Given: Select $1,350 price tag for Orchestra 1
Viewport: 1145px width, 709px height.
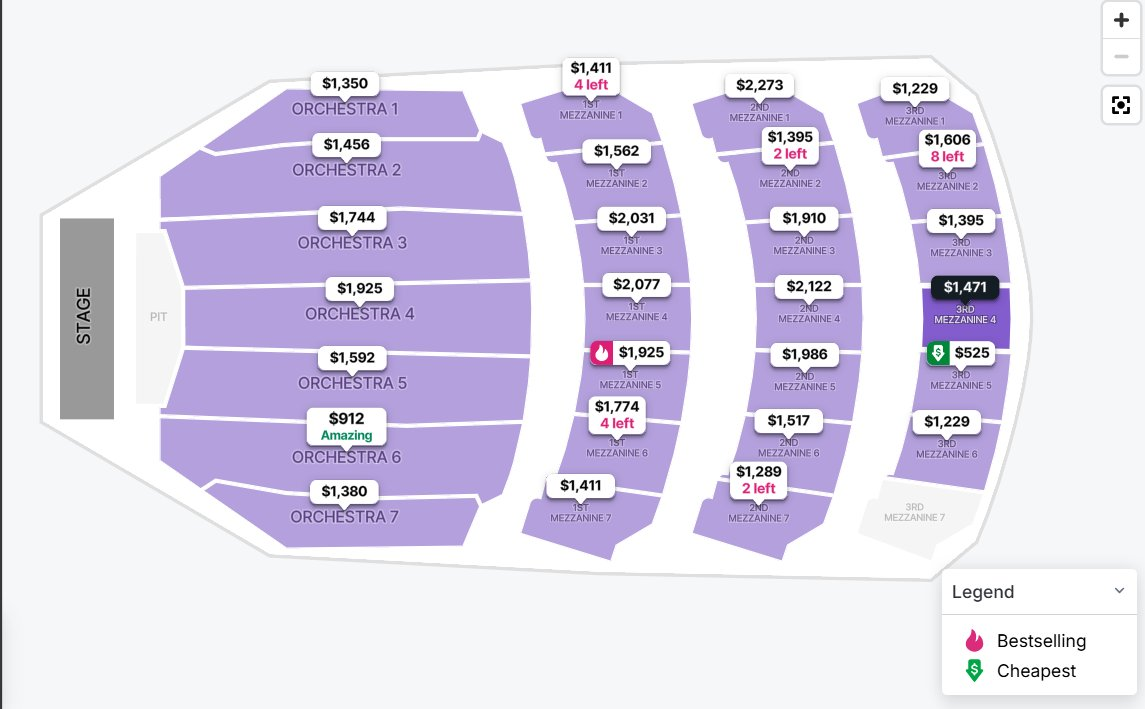Looking at the screenshot, I should (x=345, y=83).
